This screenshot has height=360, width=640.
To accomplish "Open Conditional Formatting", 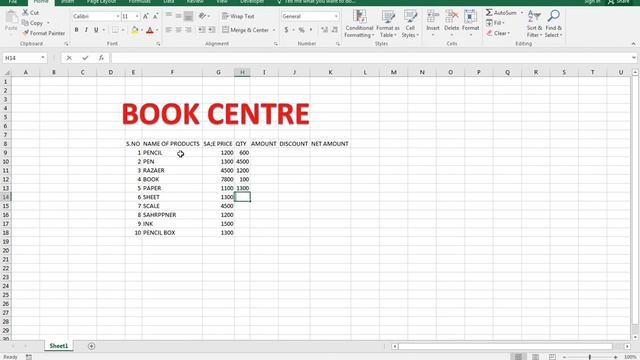I will tap(359, 24).
